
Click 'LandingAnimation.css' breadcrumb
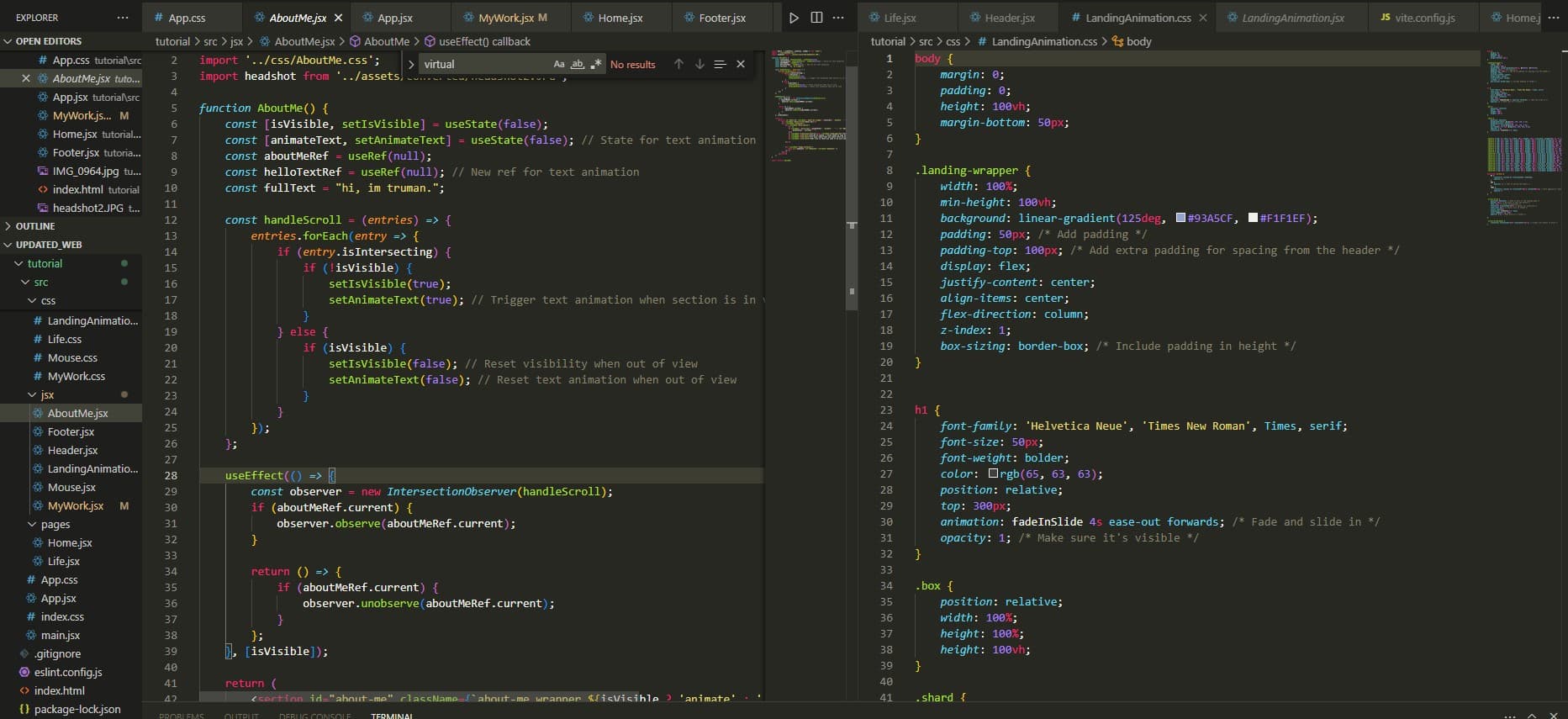point(1044,41)
